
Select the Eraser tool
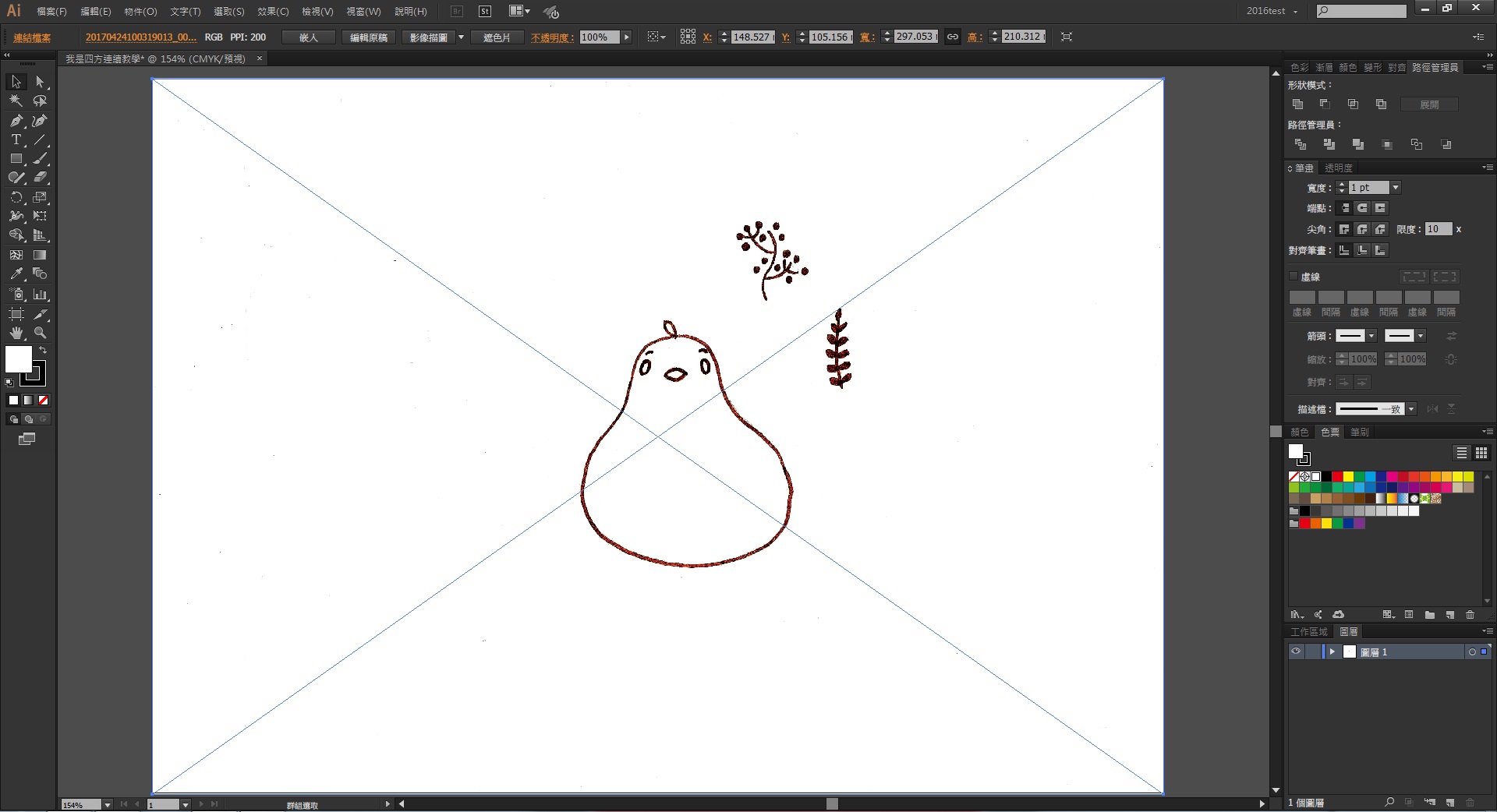tap(41, 178)
